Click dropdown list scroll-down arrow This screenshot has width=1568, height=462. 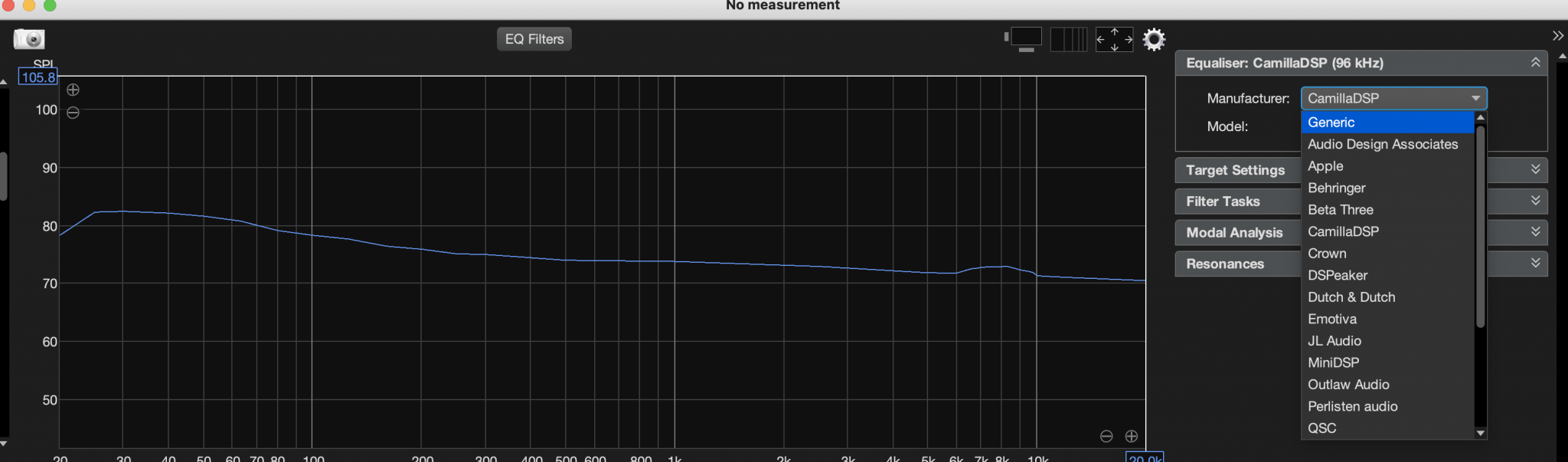click(x=1480, y=433)
